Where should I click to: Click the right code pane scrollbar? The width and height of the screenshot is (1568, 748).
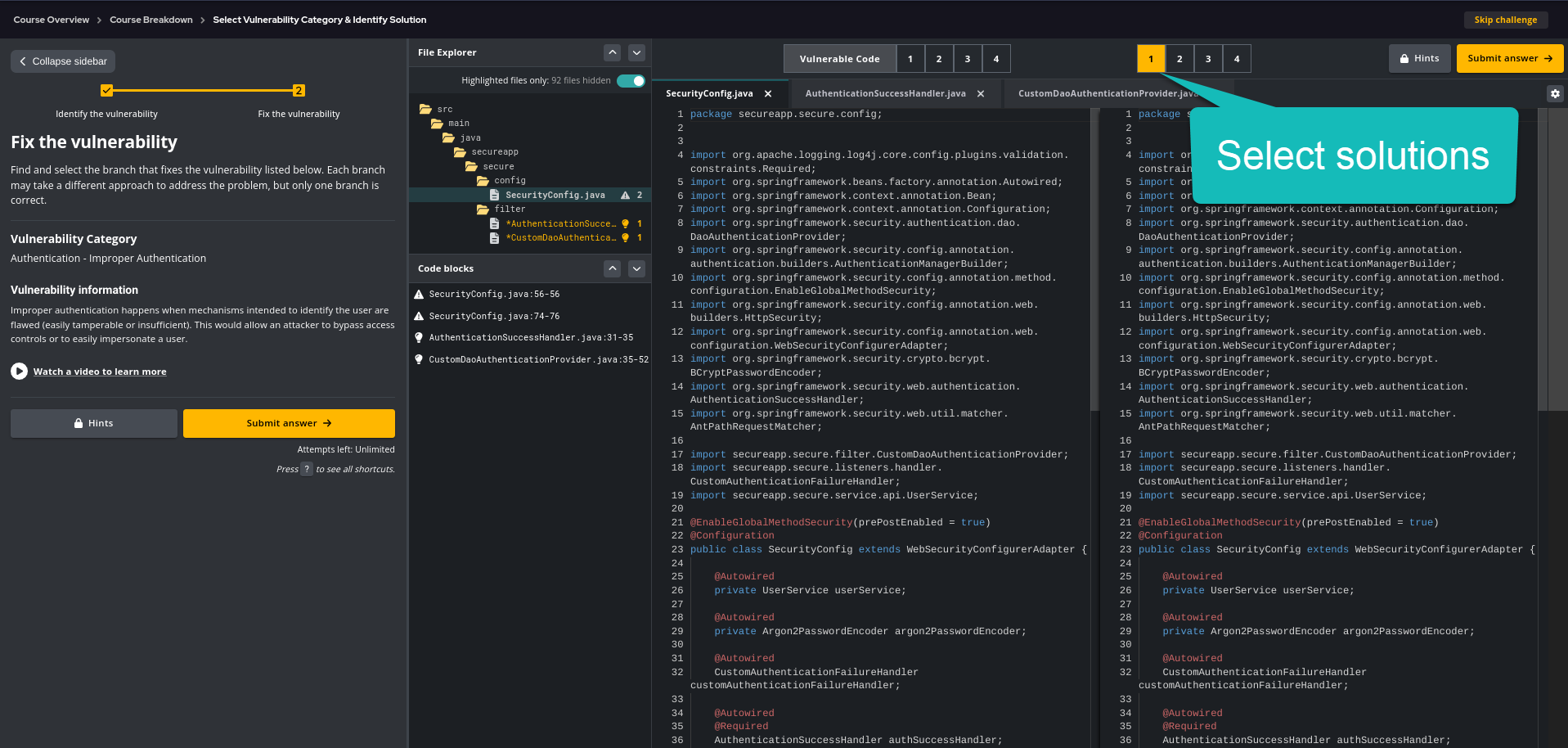(1543, 259)
